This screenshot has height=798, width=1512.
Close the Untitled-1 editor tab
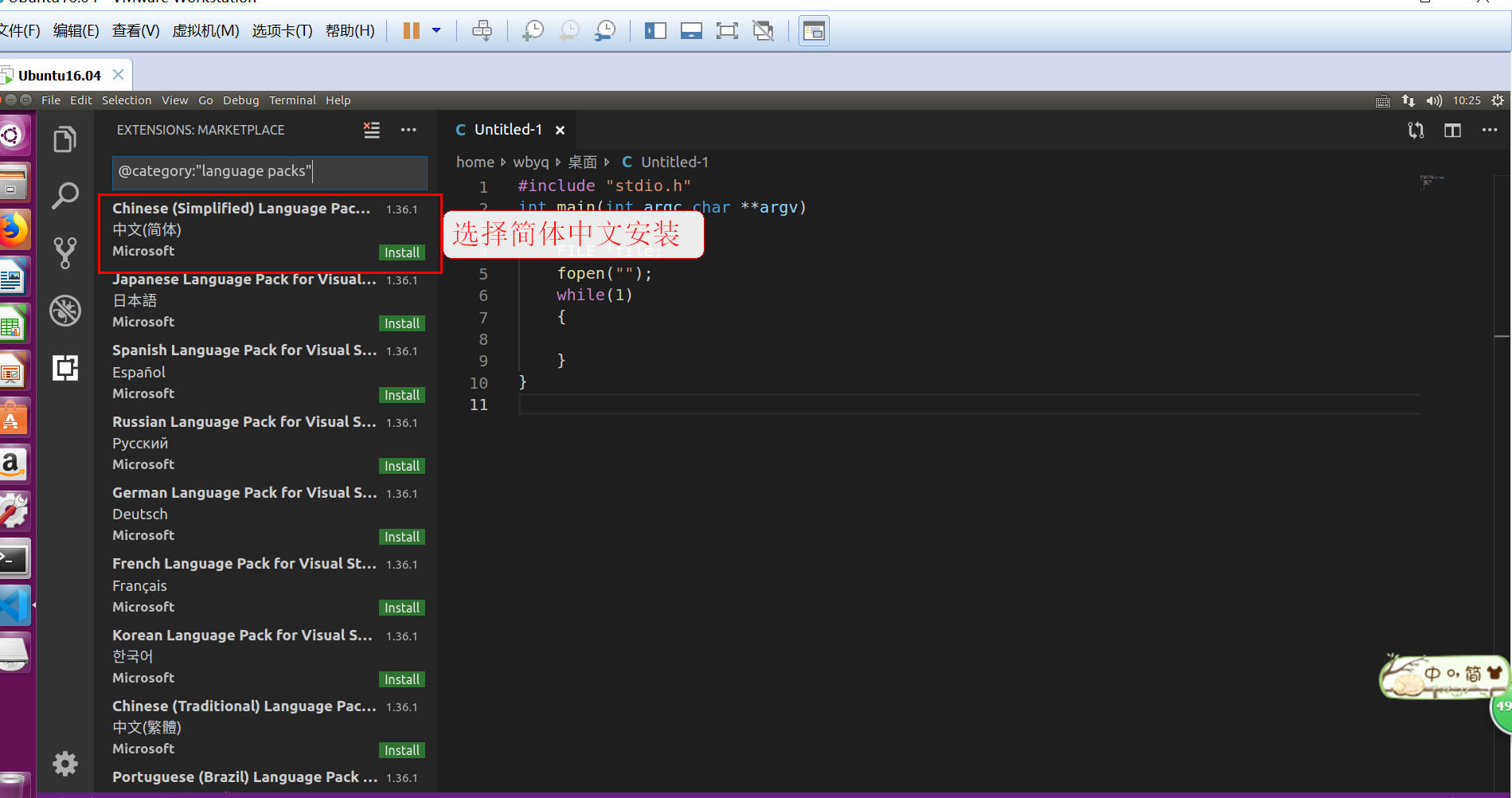[561, 130]
